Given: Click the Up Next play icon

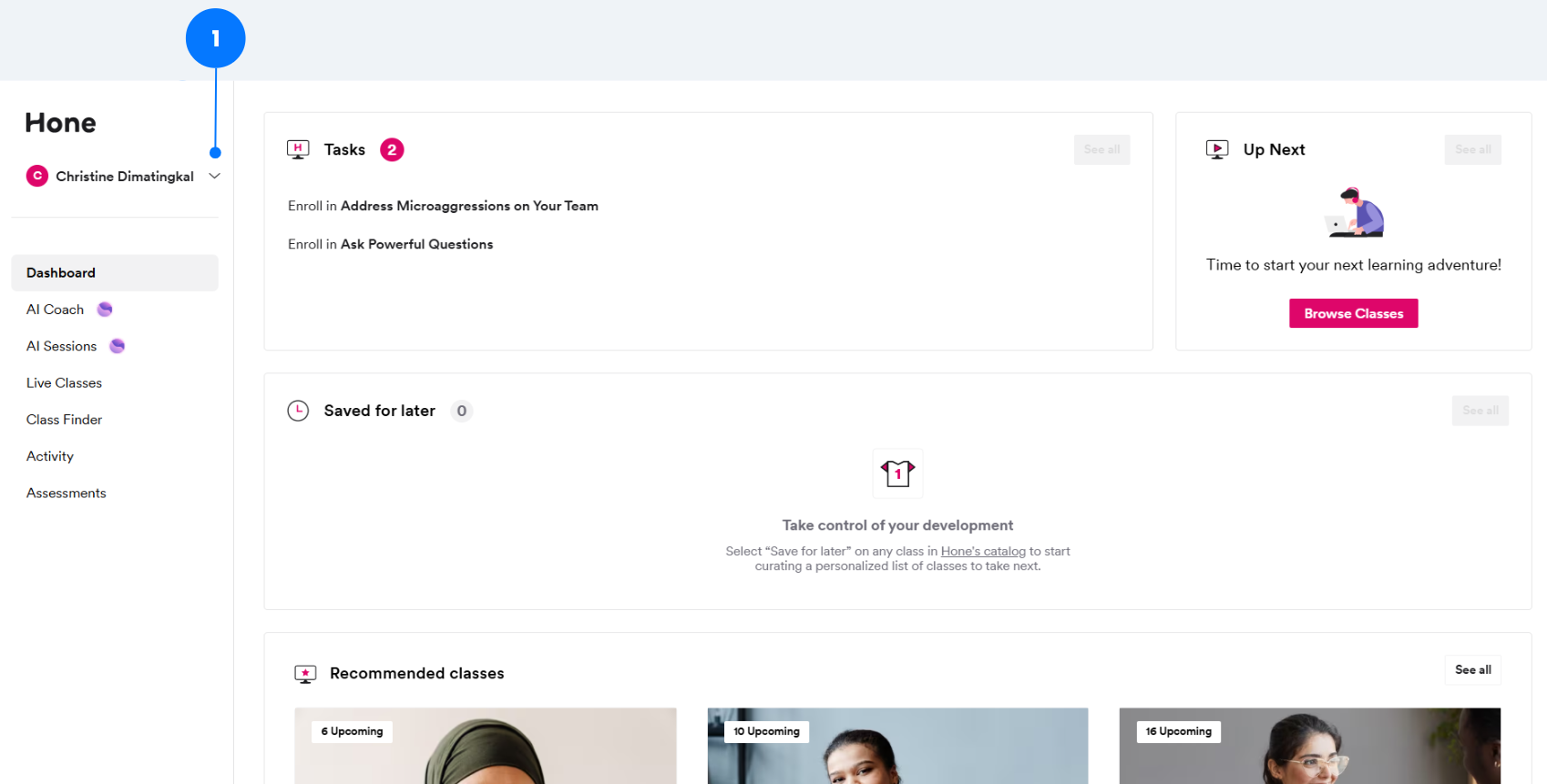Looking at the screenshot, I should tap(1217, 149).
